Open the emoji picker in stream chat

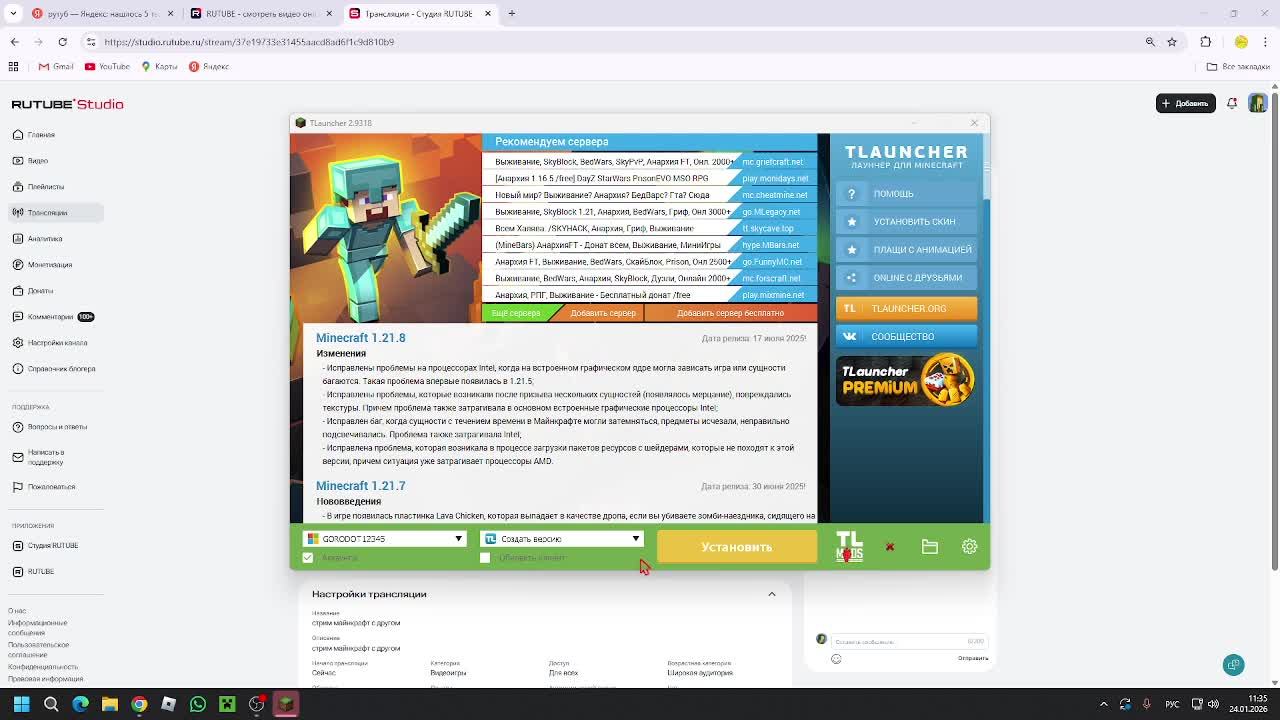836,659
